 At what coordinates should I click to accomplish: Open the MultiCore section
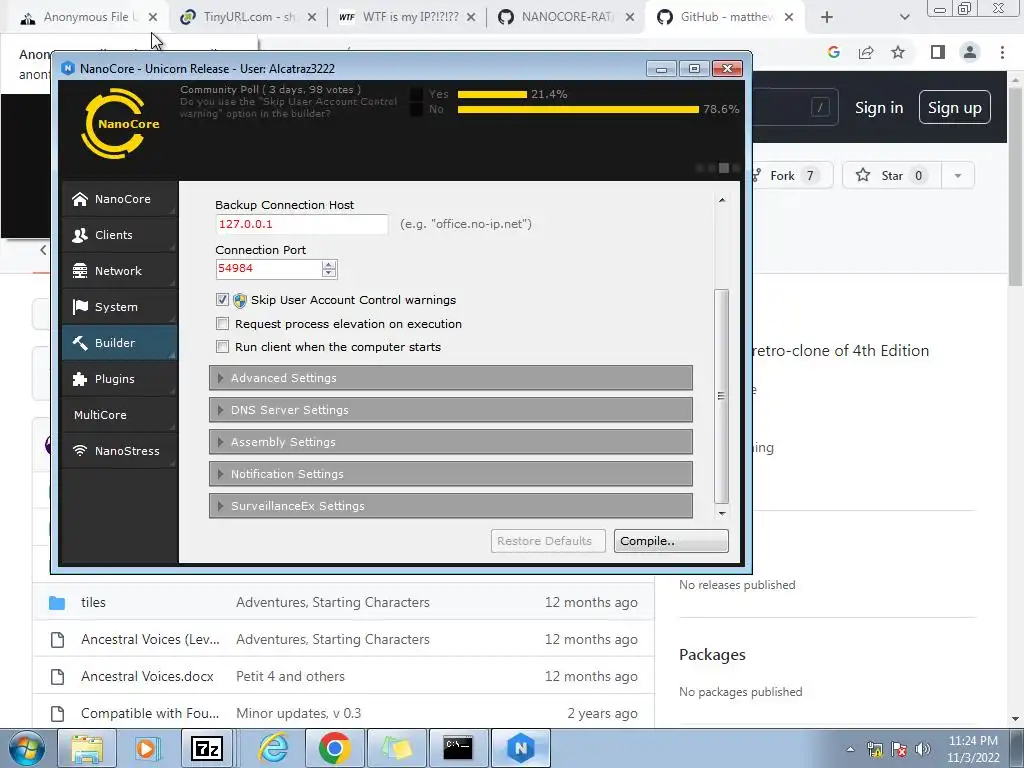coord(120,415)
